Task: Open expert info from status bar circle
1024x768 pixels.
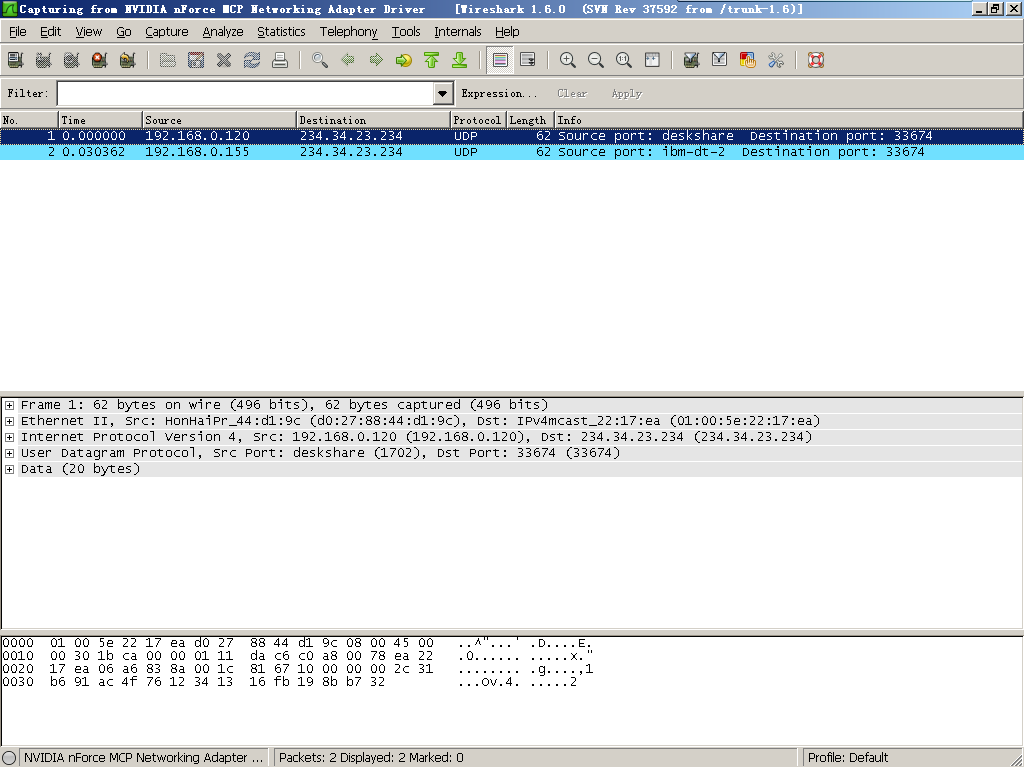Action: [x=9, y=758]
